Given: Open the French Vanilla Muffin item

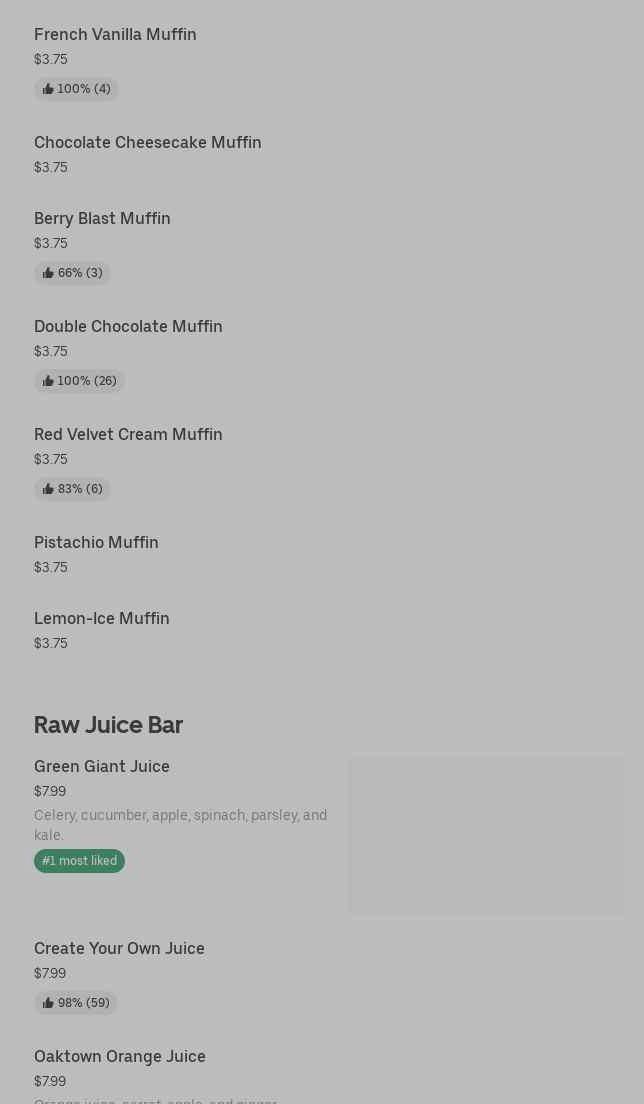Looking at the screenshot, I should point(115,34).
